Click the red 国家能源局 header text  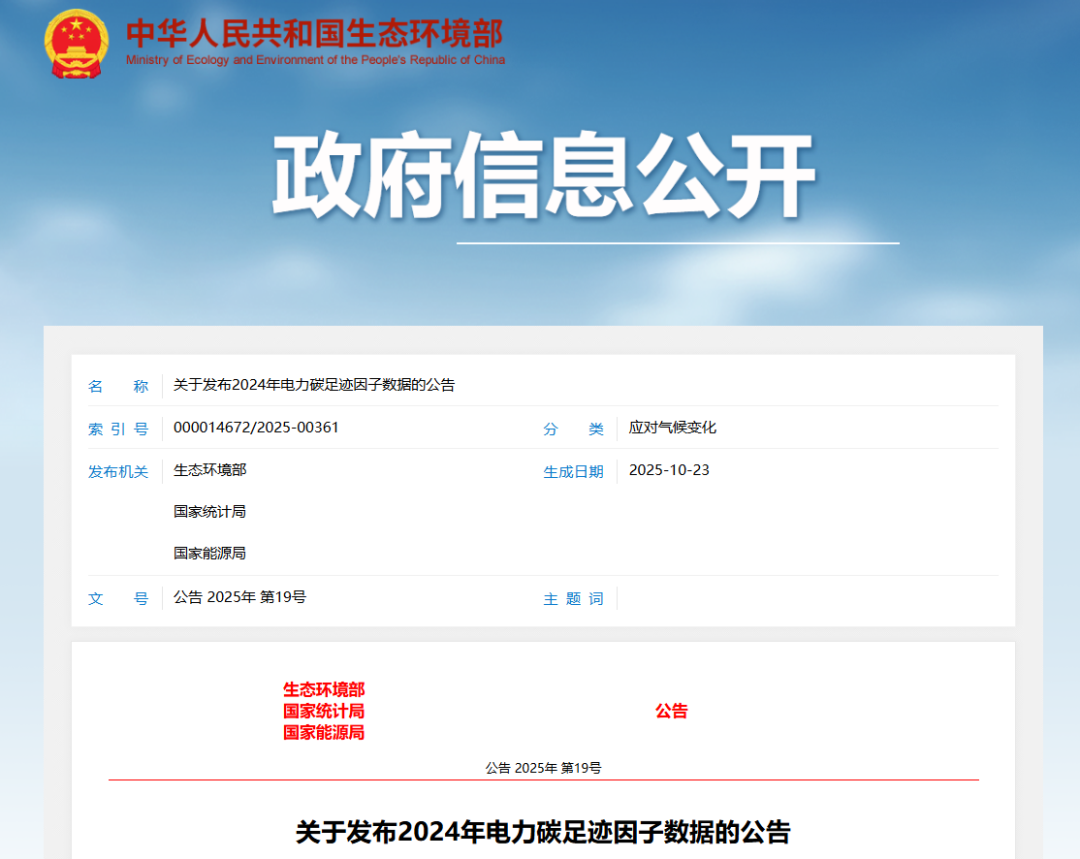point(324,733)
